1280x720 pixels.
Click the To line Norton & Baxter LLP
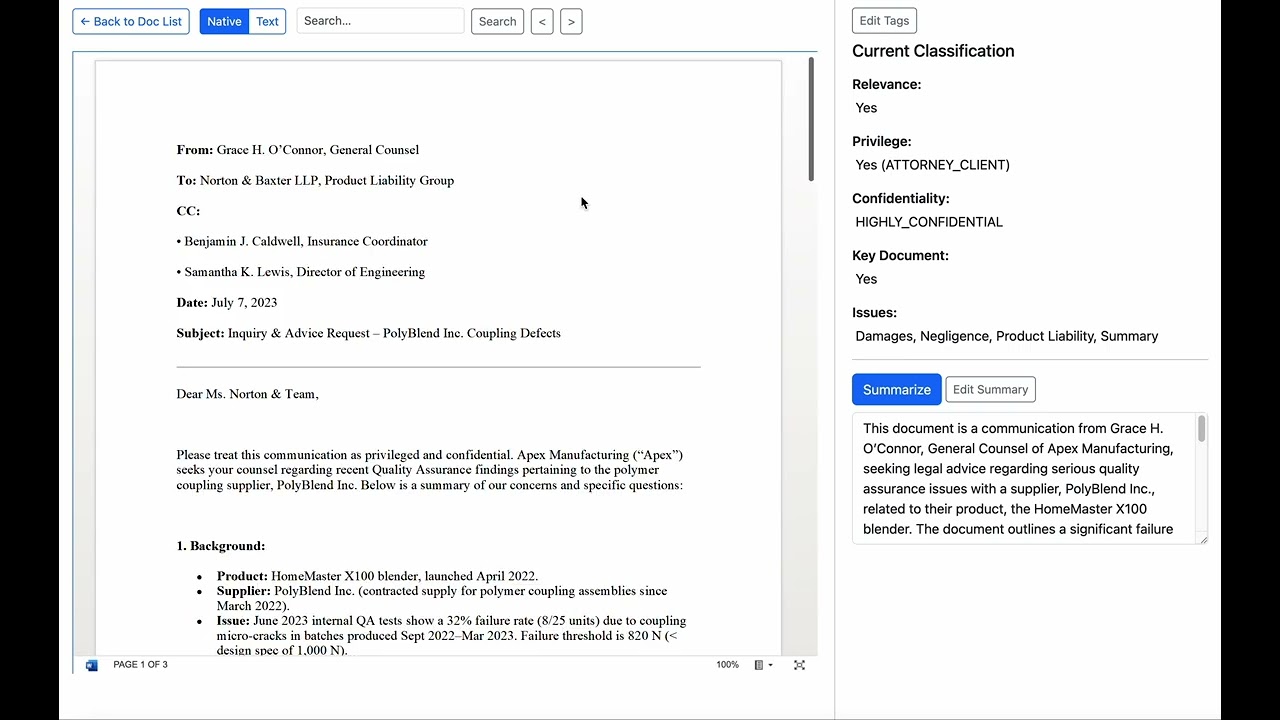tap(315, 181)
